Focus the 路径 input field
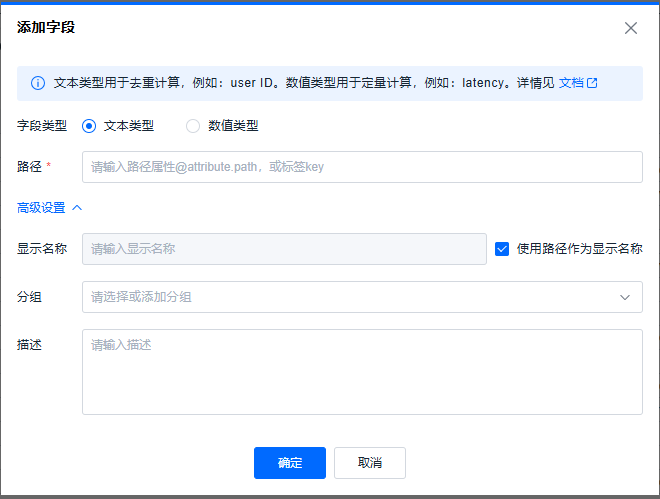Viewport: 660px width, 499px height. 362,167
